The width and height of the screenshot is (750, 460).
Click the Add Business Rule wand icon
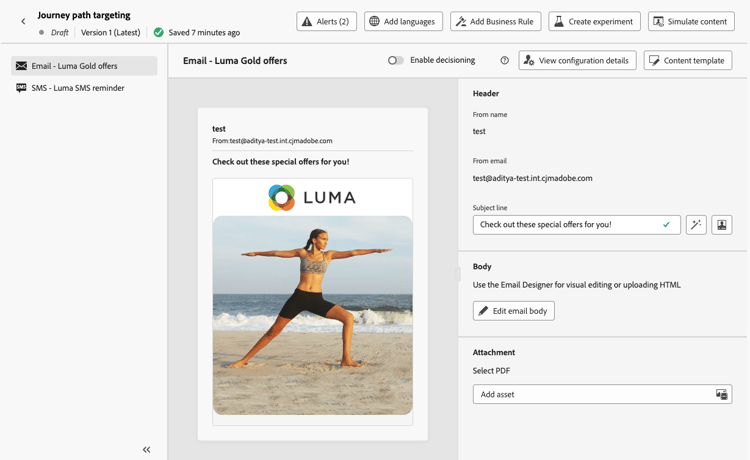tap(461, 22)
